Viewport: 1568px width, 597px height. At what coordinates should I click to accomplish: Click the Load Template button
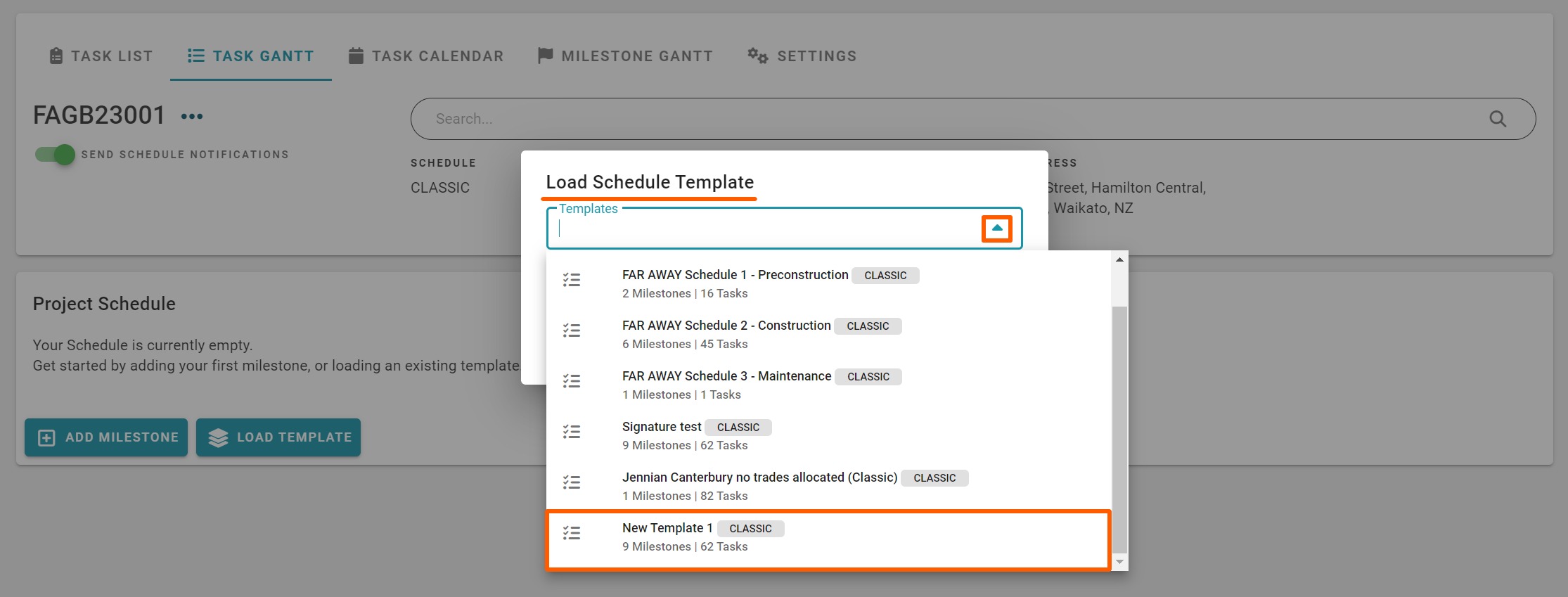tap(278, 437)
